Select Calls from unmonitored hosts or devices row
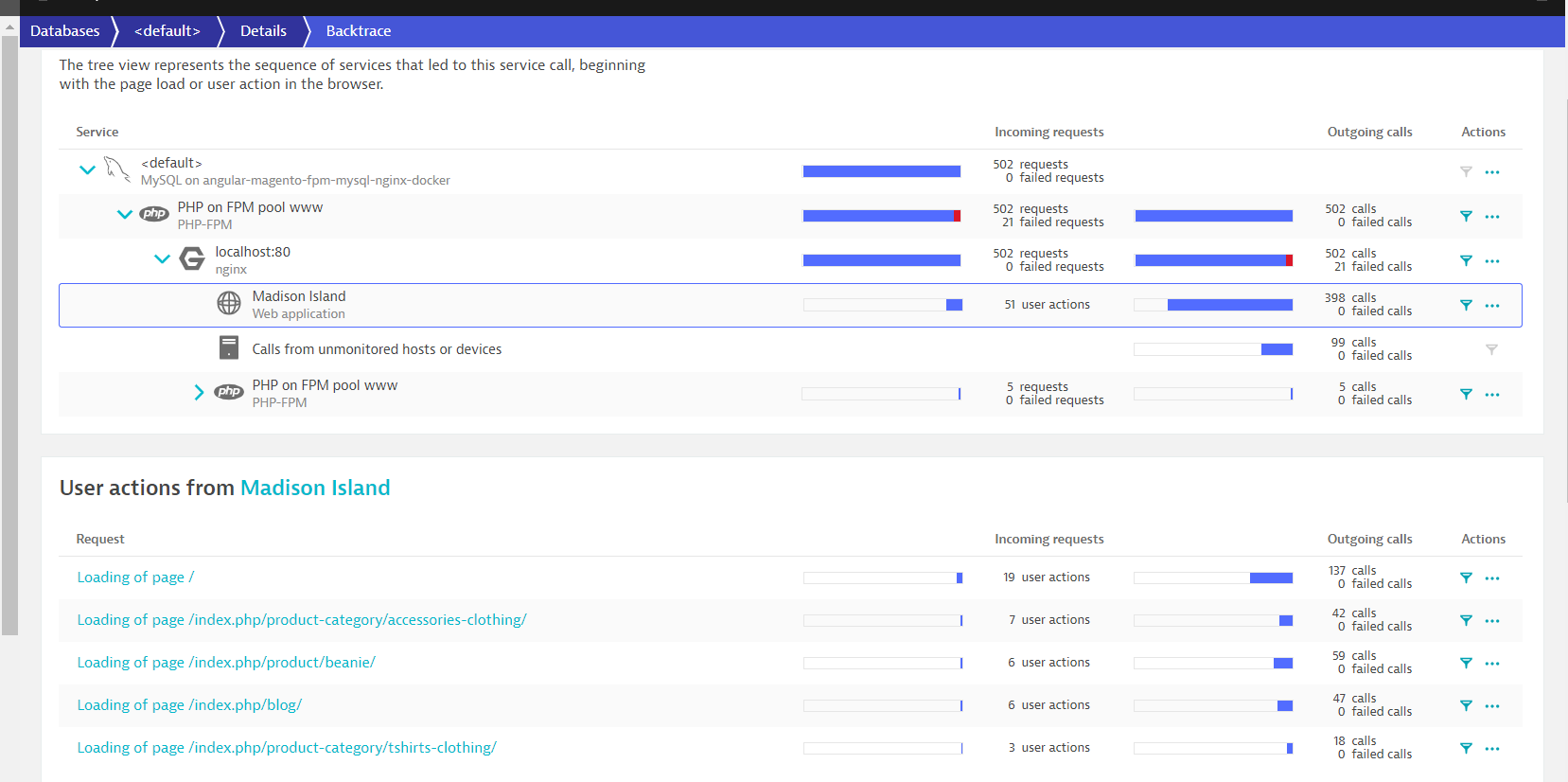The width and height of the screenshot is (1568, 782). (x=377, y=349)
